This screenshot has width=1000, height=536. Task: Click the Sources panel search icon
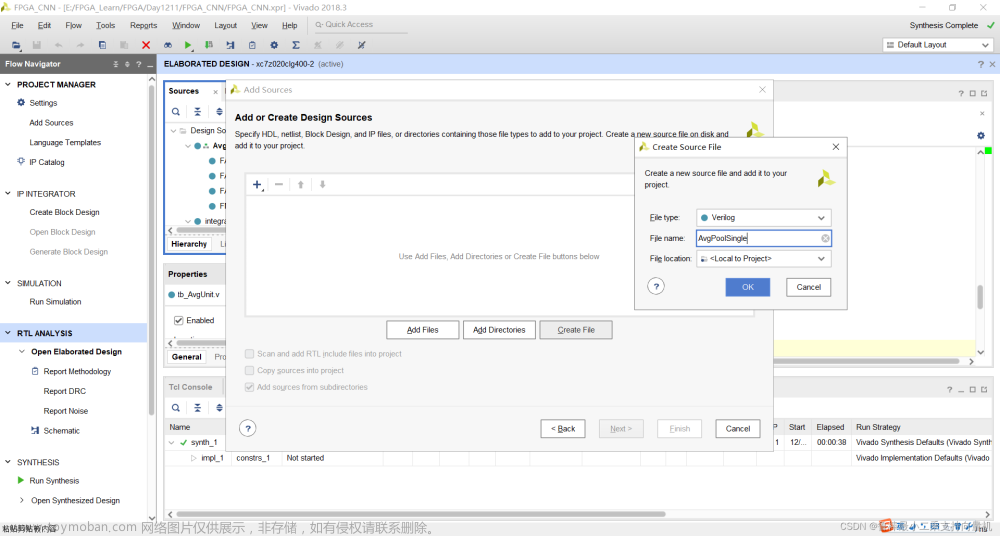click(x=175, y=112)
